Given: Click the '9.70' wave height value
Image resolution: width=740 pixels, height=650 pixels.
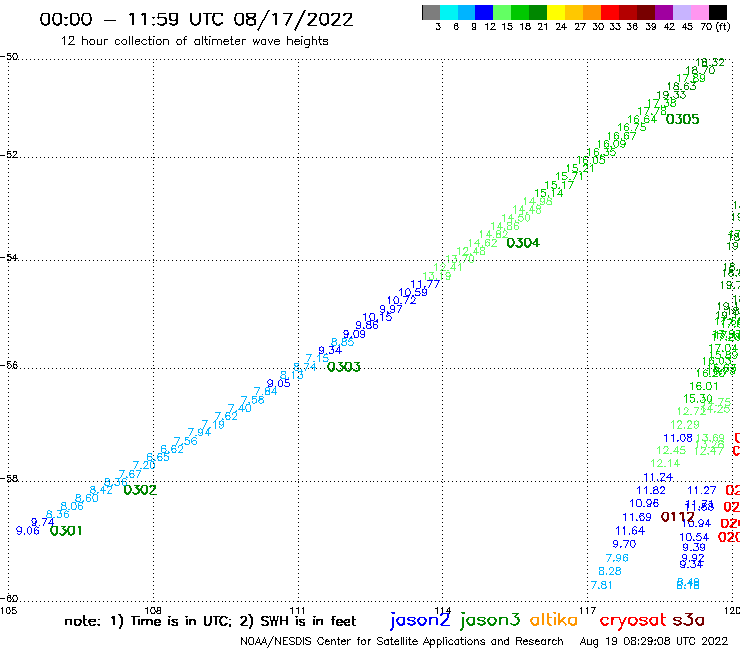Looking at the screenshot, I should [624, 544].
